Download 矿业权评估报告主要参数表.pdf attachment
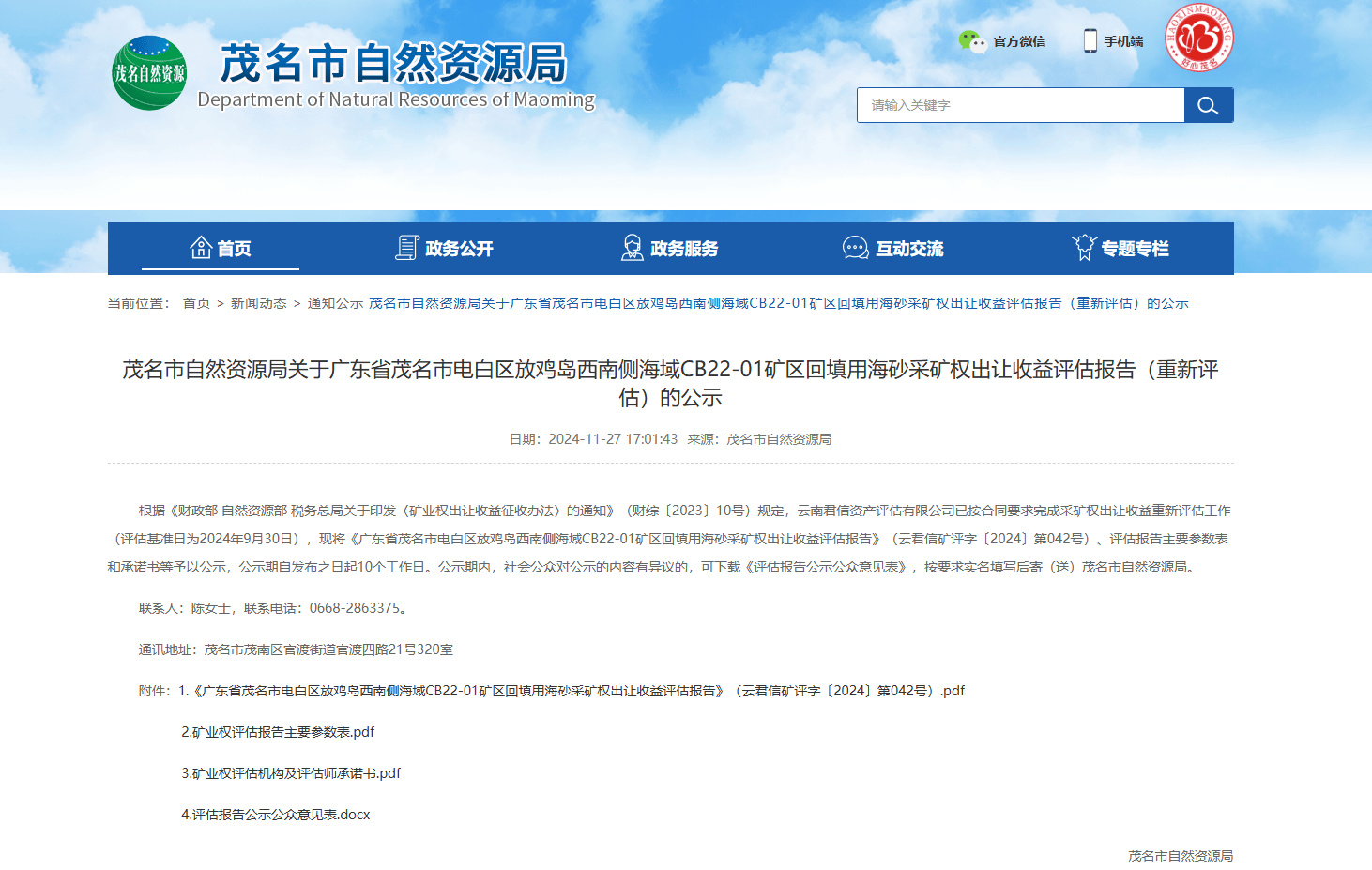Viewport: 1372px width, 870px height. [x=276, y=731]
